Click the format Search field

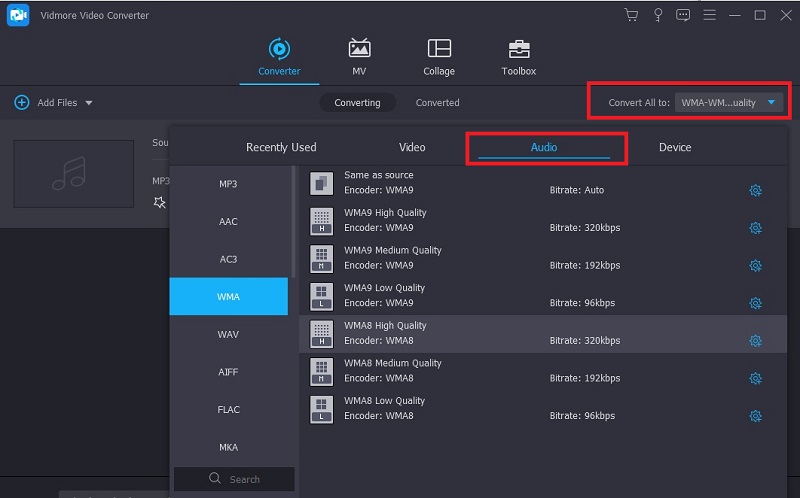234,479
